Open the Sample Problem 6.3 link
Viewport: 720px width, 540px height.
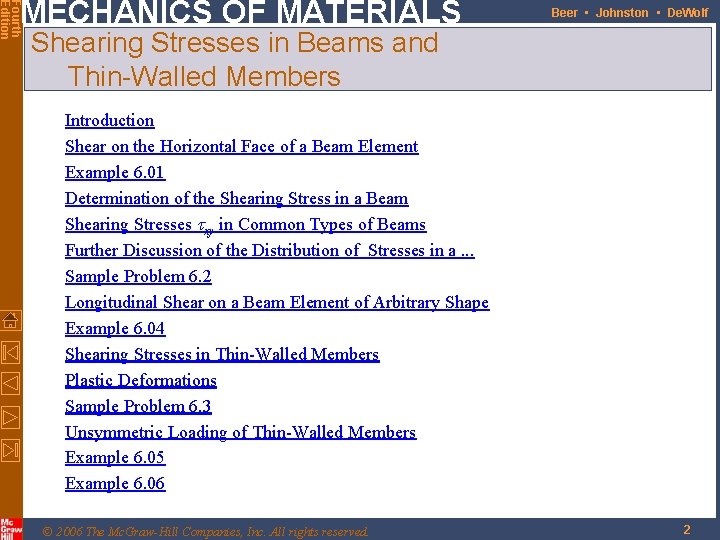(x=138, y=406)
